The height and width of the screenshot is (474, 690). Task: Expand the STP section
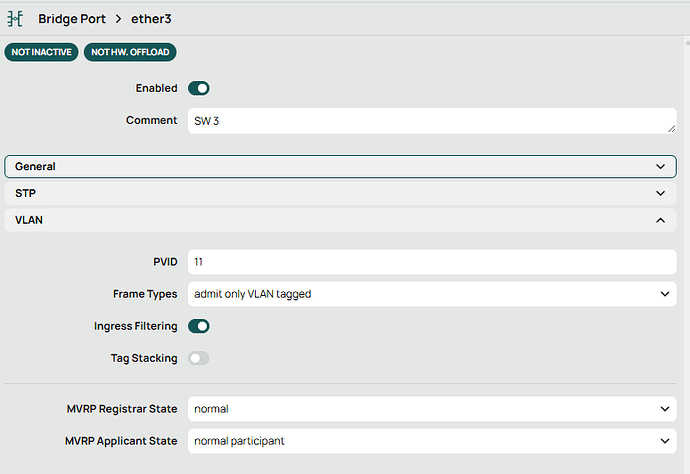point(340,193)
